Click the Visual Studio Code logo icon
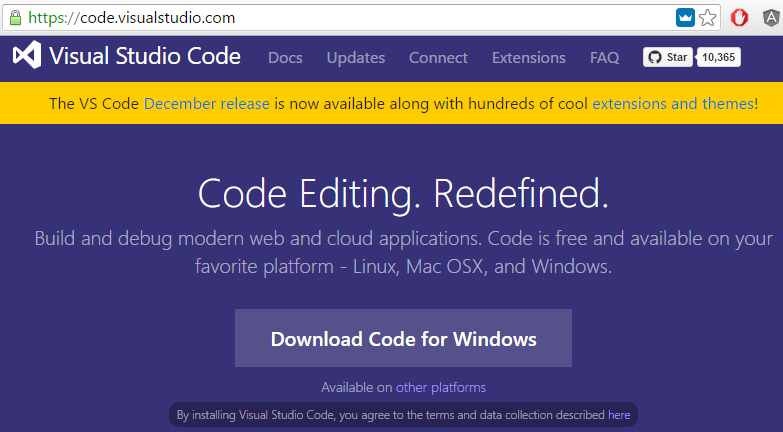 (x=27, y=54)
